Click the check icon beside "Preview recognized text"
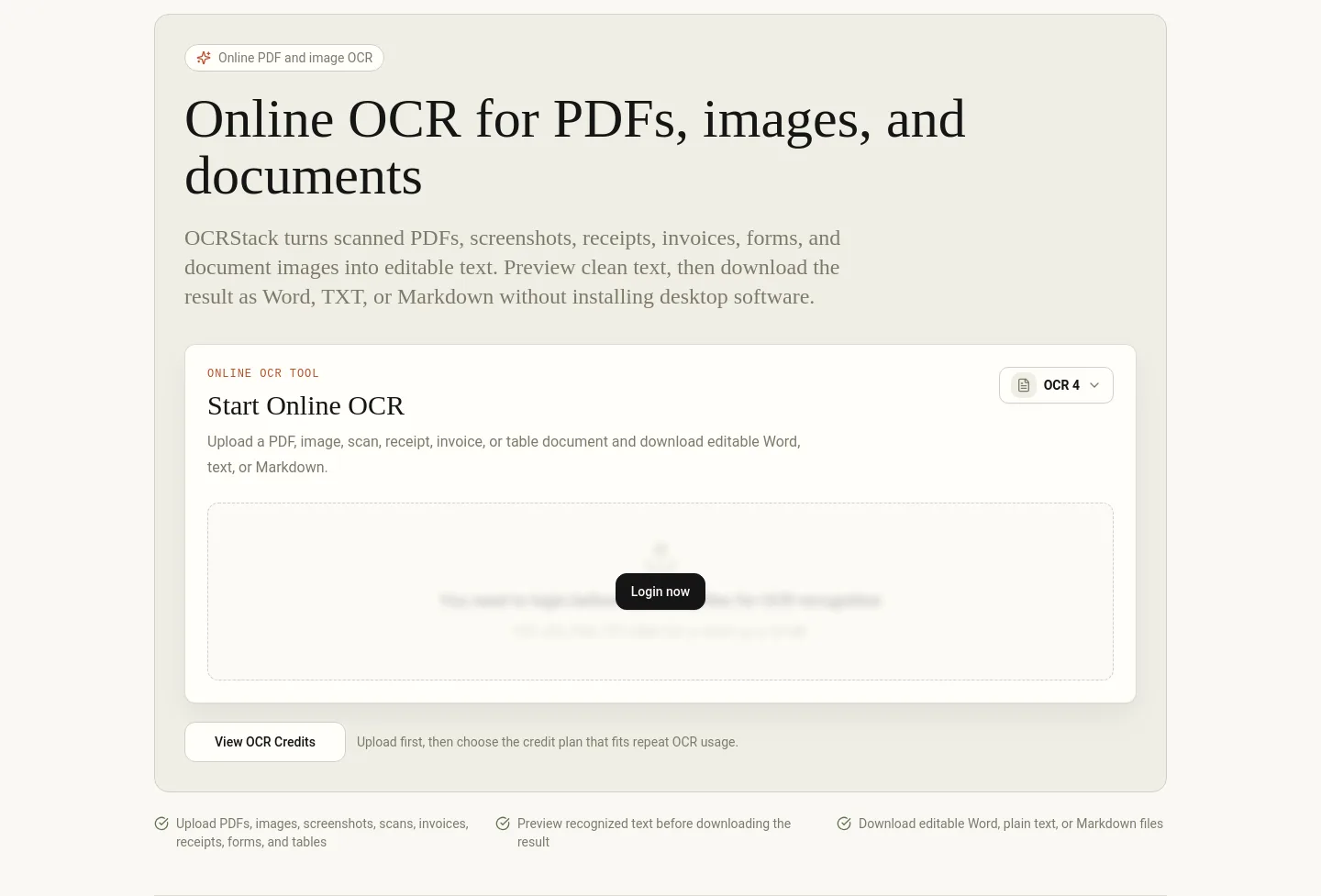The height and width of the screenshot is (896, 1321). pyautogui.click(x=503, y=824)
